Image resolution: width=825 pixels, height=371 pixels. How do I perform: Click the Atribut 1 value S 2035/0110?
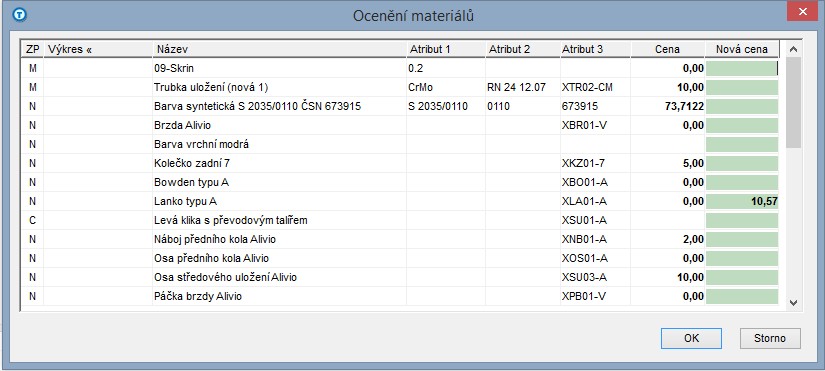pos(438,106)
